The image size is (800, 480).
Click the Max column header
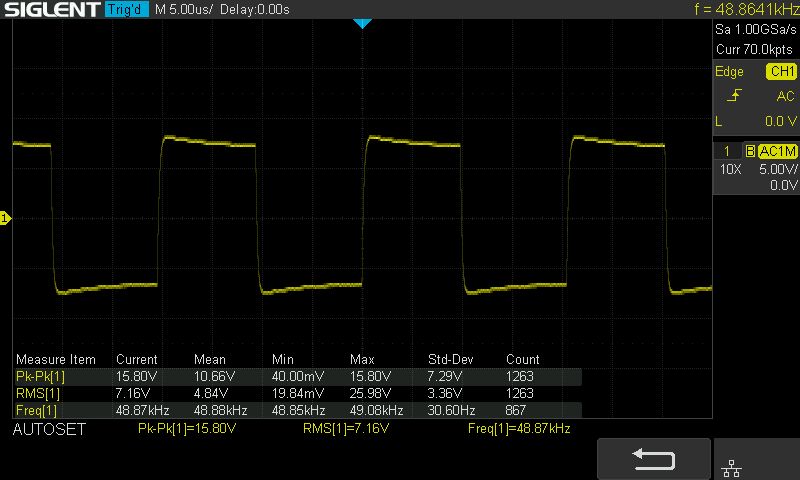coord(362,359)
